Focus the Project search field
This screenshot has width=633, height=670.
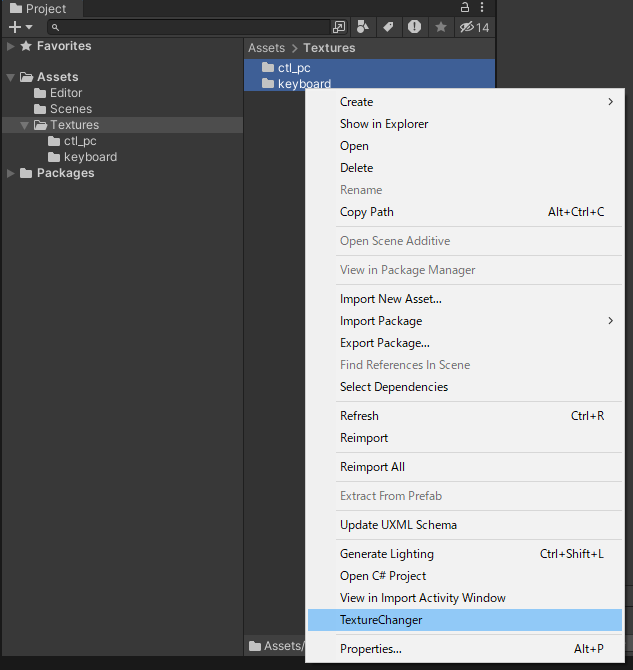(188, 27)
